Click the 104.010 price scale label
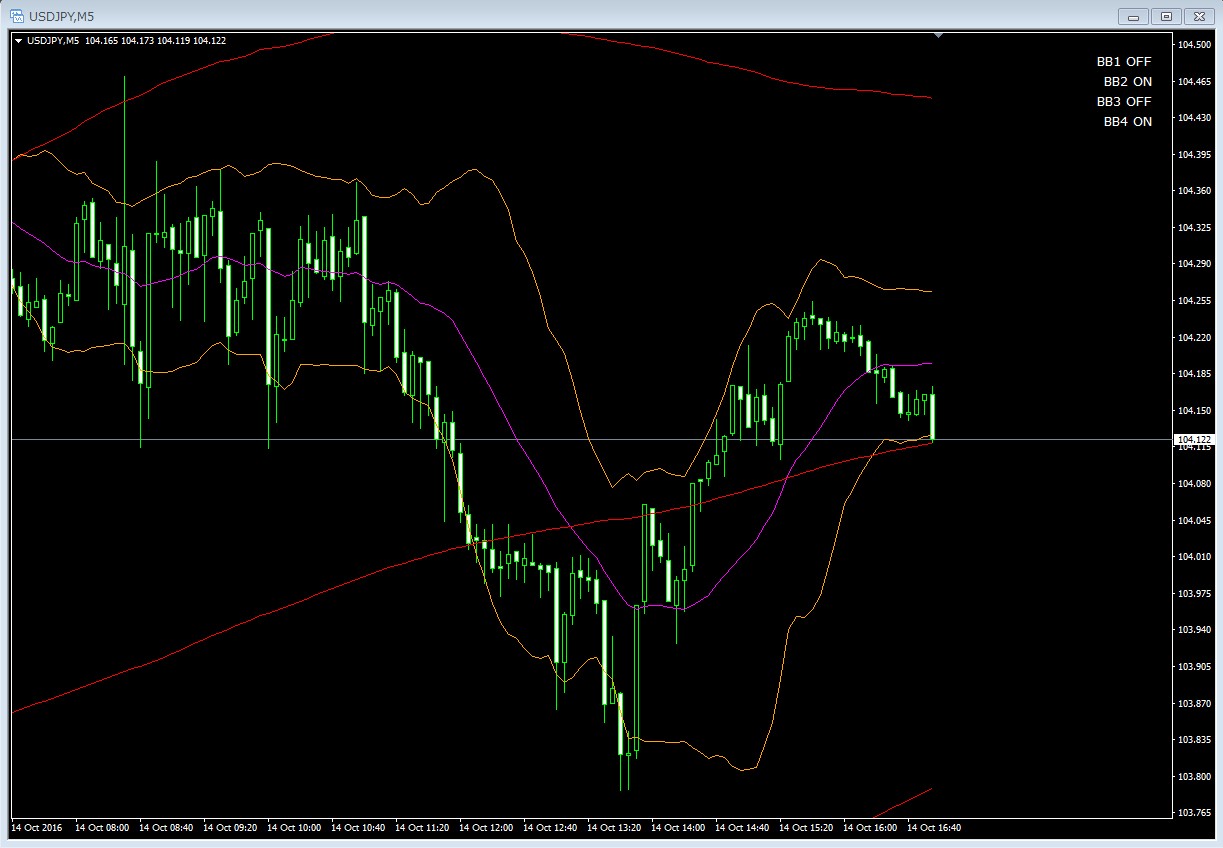 1194,557
